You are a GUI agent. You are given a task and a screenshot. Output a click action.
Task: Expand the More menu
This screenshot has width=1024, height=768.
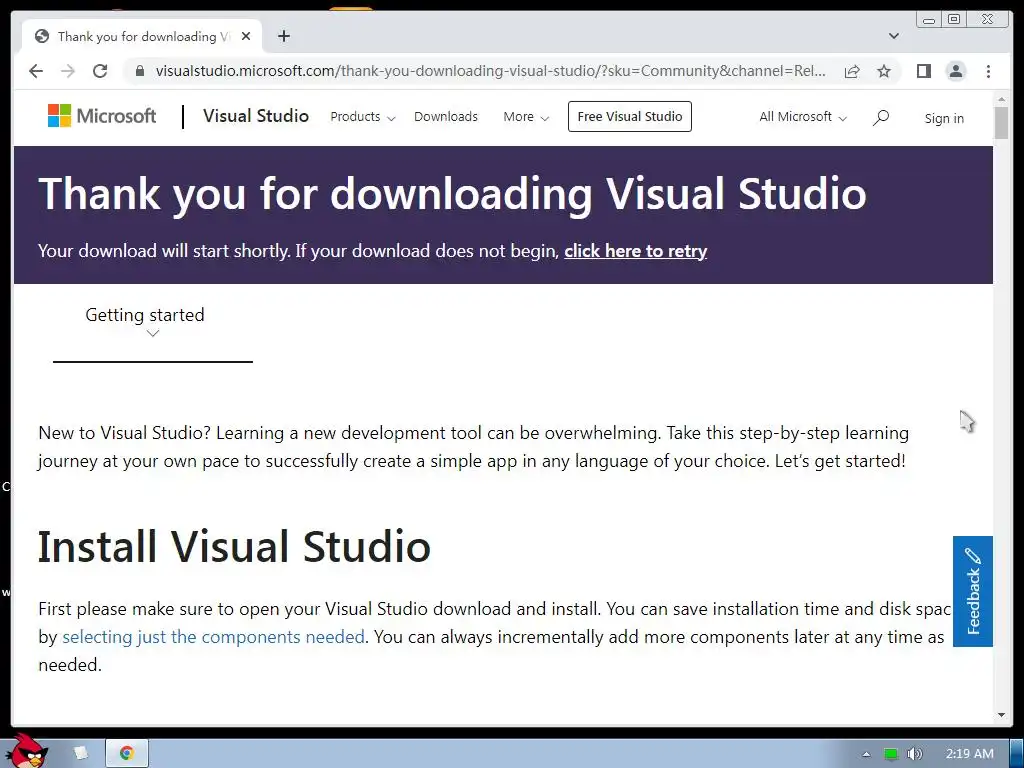526,117
